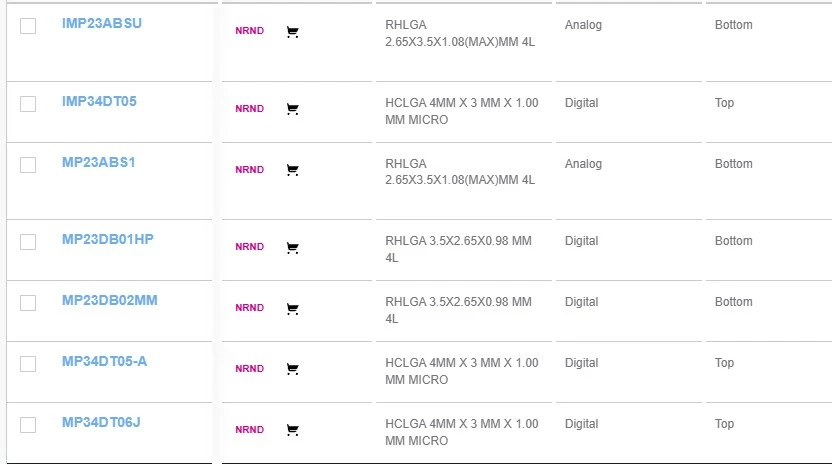Click the cart icon for MP34DT05-A
832x464 pixels.
(x=292, y=369)
